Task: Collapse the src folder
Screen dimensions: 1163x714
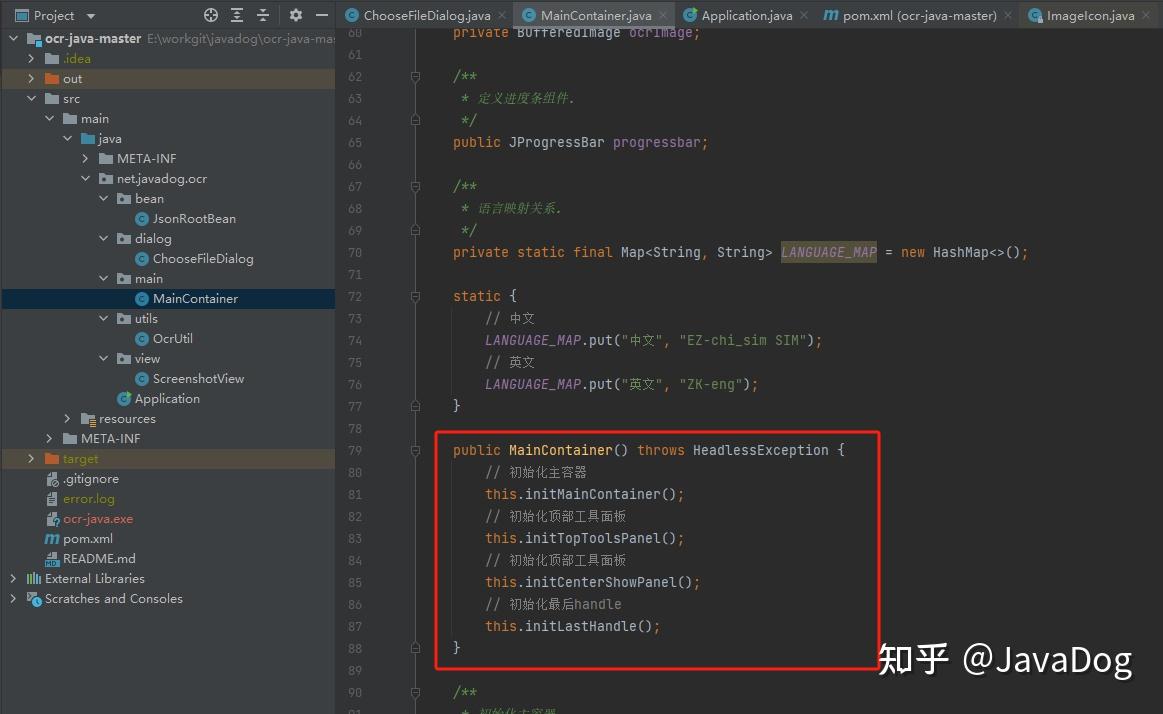Action: 31,98
